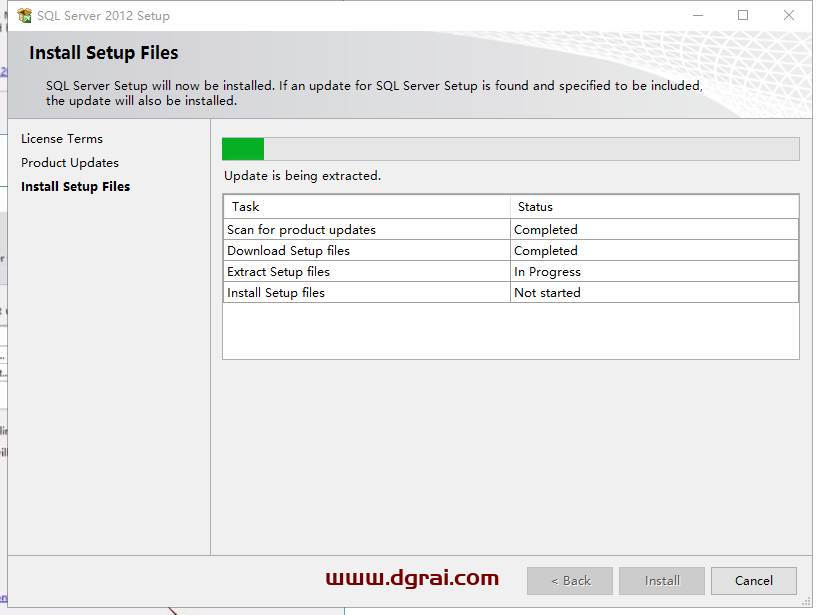Click the Status column header
This screenshot has width=820, height=615.
654,207
